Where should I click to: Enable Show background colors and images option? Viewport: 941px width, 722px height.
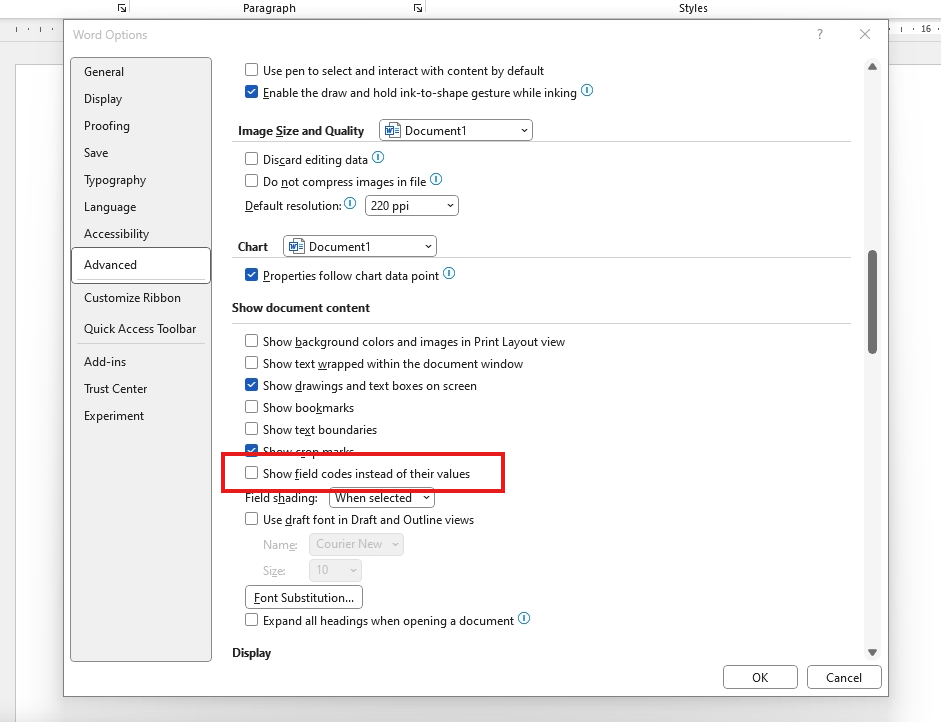(x=251, y=341)
